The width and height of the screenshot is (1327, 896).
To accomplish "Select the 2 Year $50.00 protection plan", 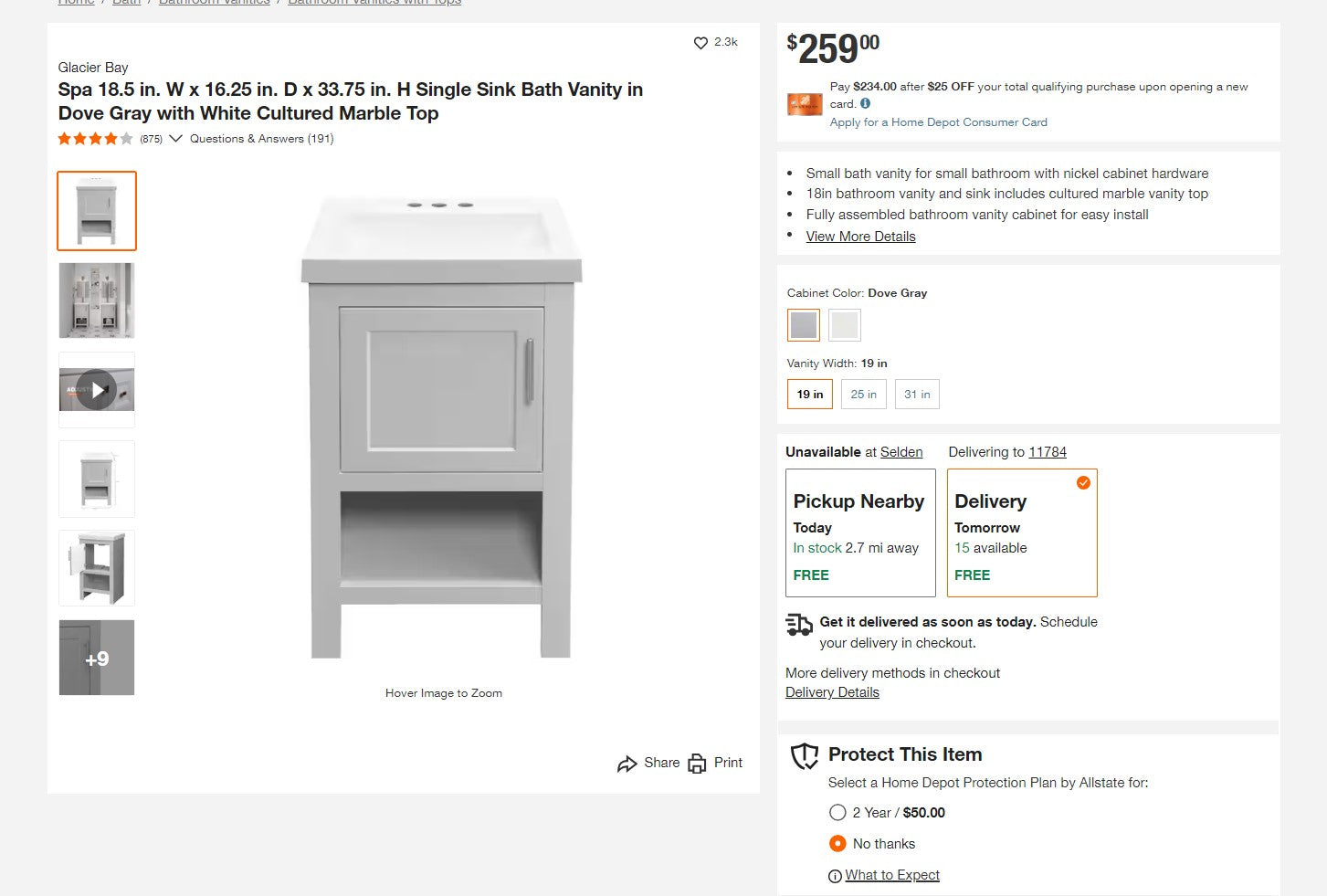I will (837, 812).
